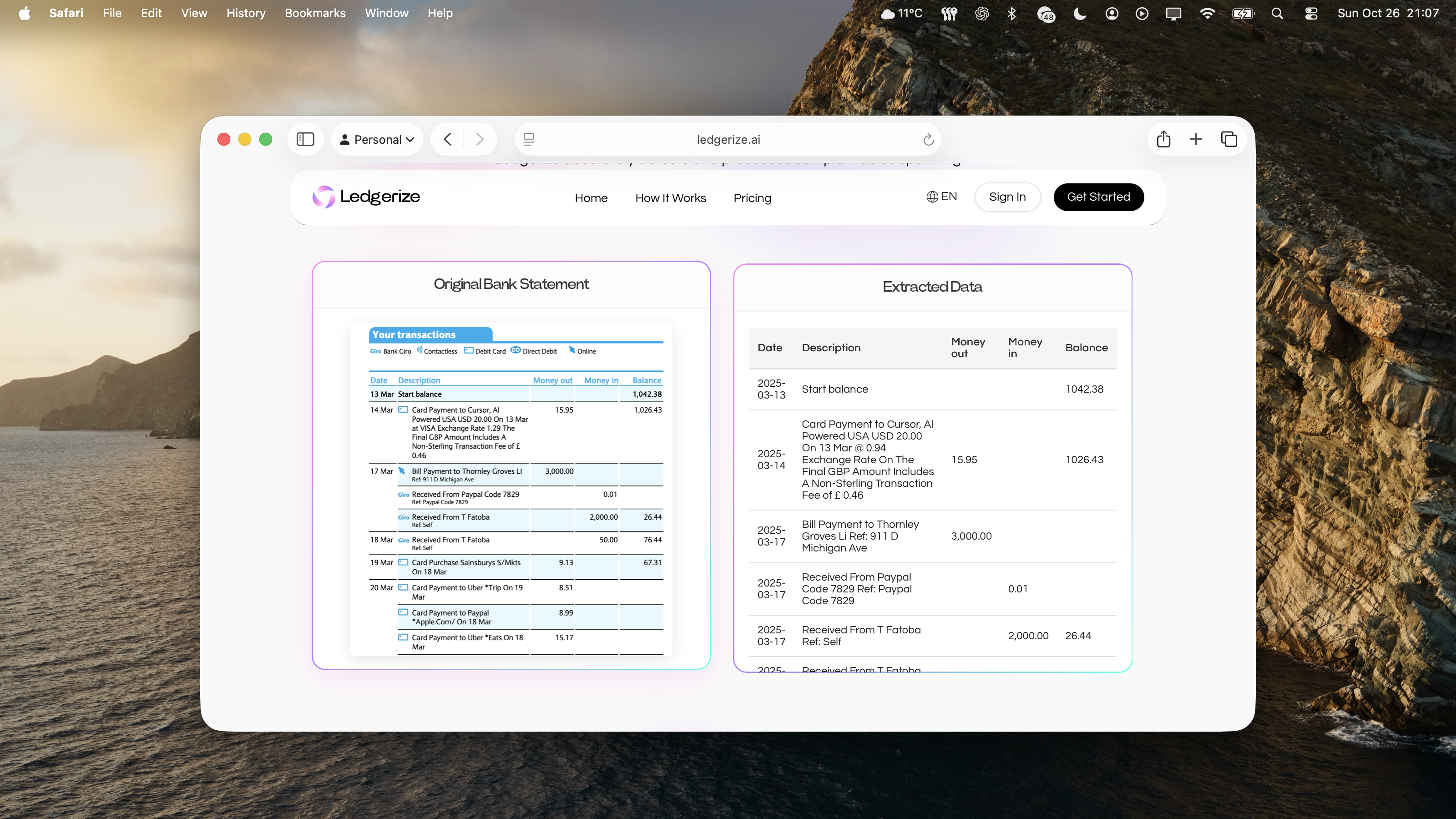Viewport: 1456px width, 819px height.
Task: Show the tab overview icon
Action: [1229, 139]
